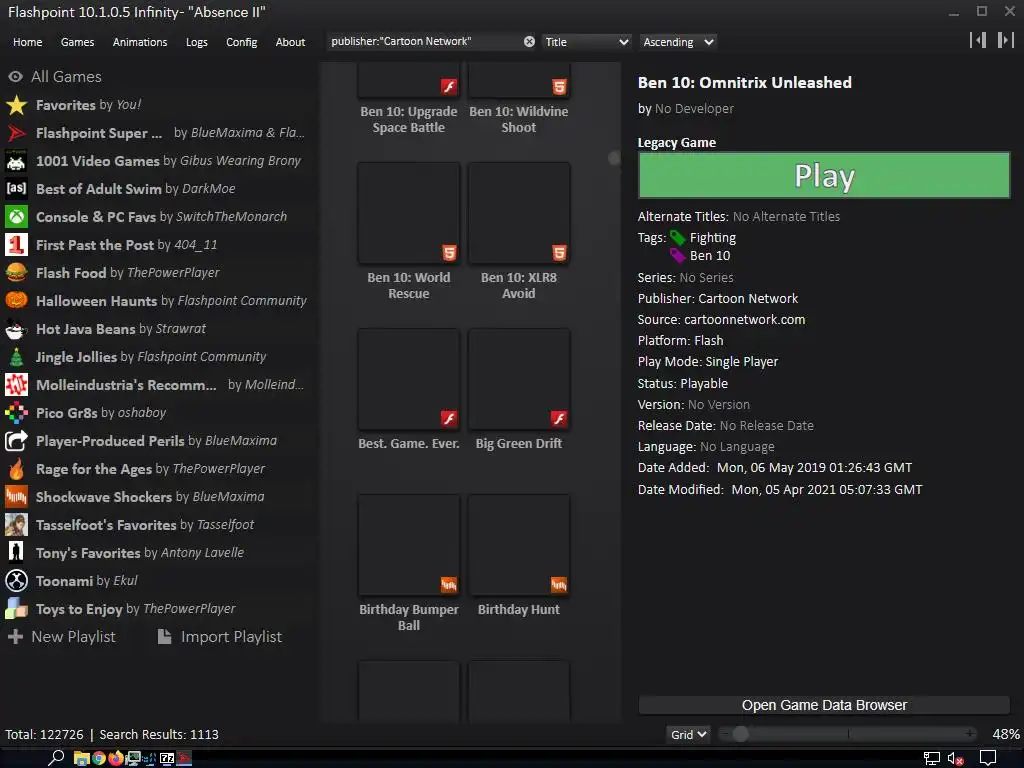The image size is (1024, 768).
Task: Open Chrome from the taskbar
Action: coord(99,758)
